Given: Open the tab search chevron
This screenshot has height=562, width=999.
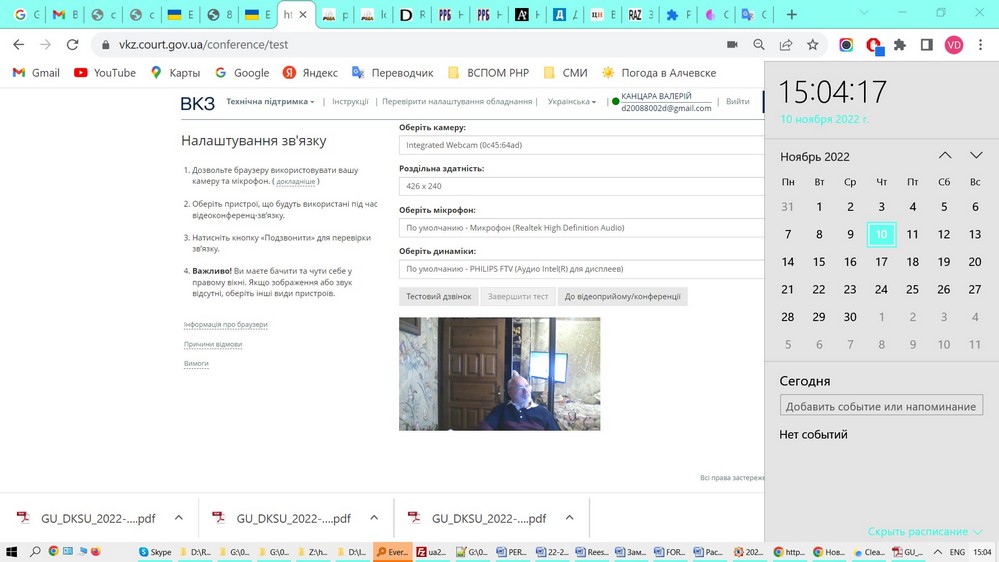Looking at the screenshot, I should point(863,13).
